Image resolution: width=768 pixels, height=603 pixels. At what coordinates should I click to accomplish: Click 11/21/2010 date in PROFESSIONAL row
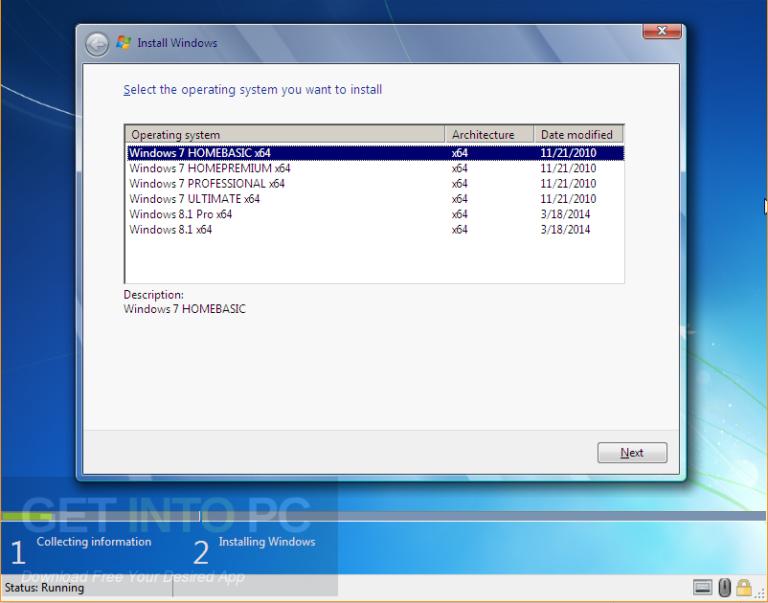pyautogui.click(x=568, y=184)
